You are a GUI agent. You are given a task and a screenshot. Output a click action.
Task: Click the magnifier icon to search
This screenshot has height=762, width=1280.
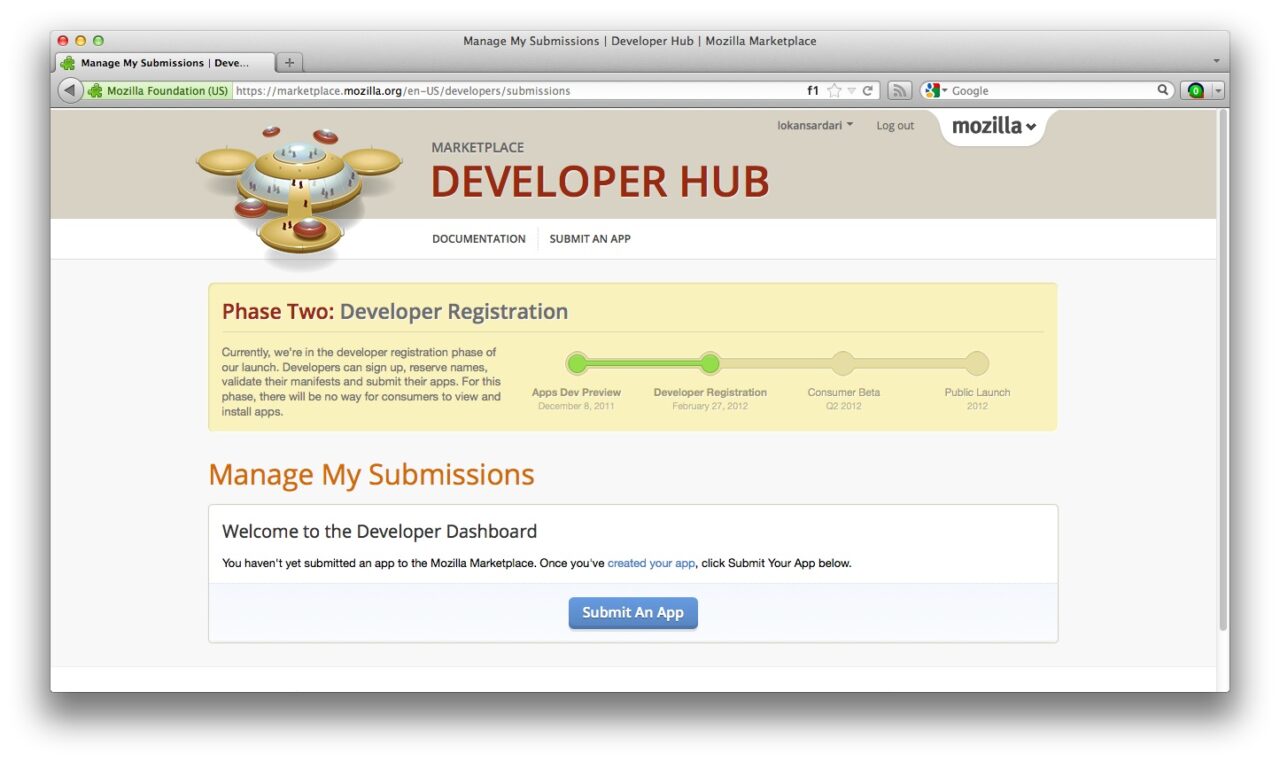[x=1163, y=90]
